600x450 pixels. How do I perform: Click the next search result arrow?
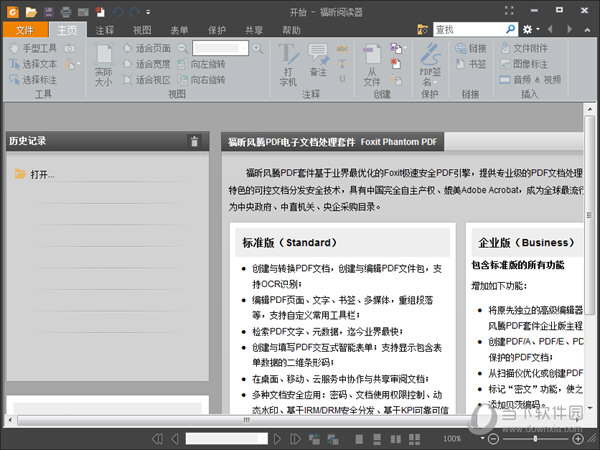click(x=569, y=29)
